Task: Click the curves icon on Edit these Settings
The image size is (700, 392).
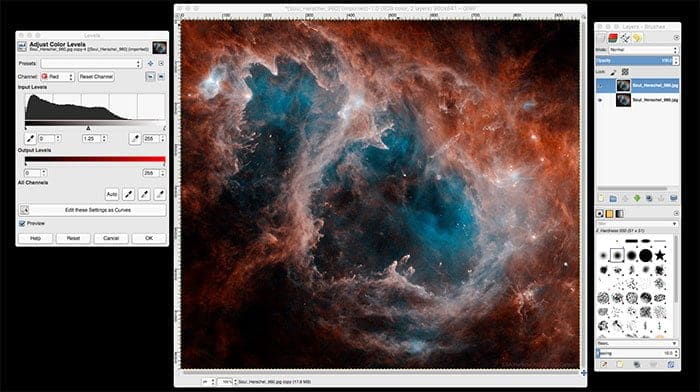Action: (24, 209)
